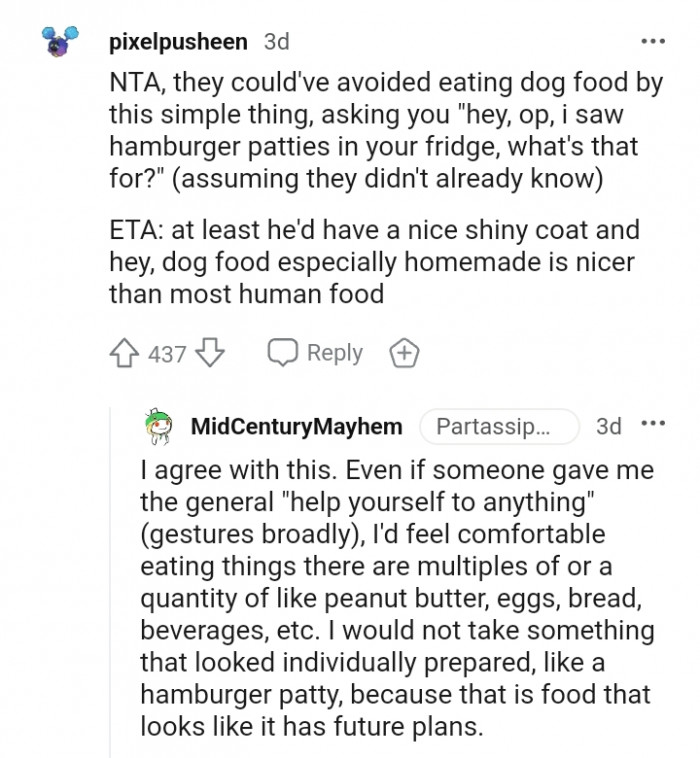
Task: Click the award plus icon
Action: [x=406, y=354]
